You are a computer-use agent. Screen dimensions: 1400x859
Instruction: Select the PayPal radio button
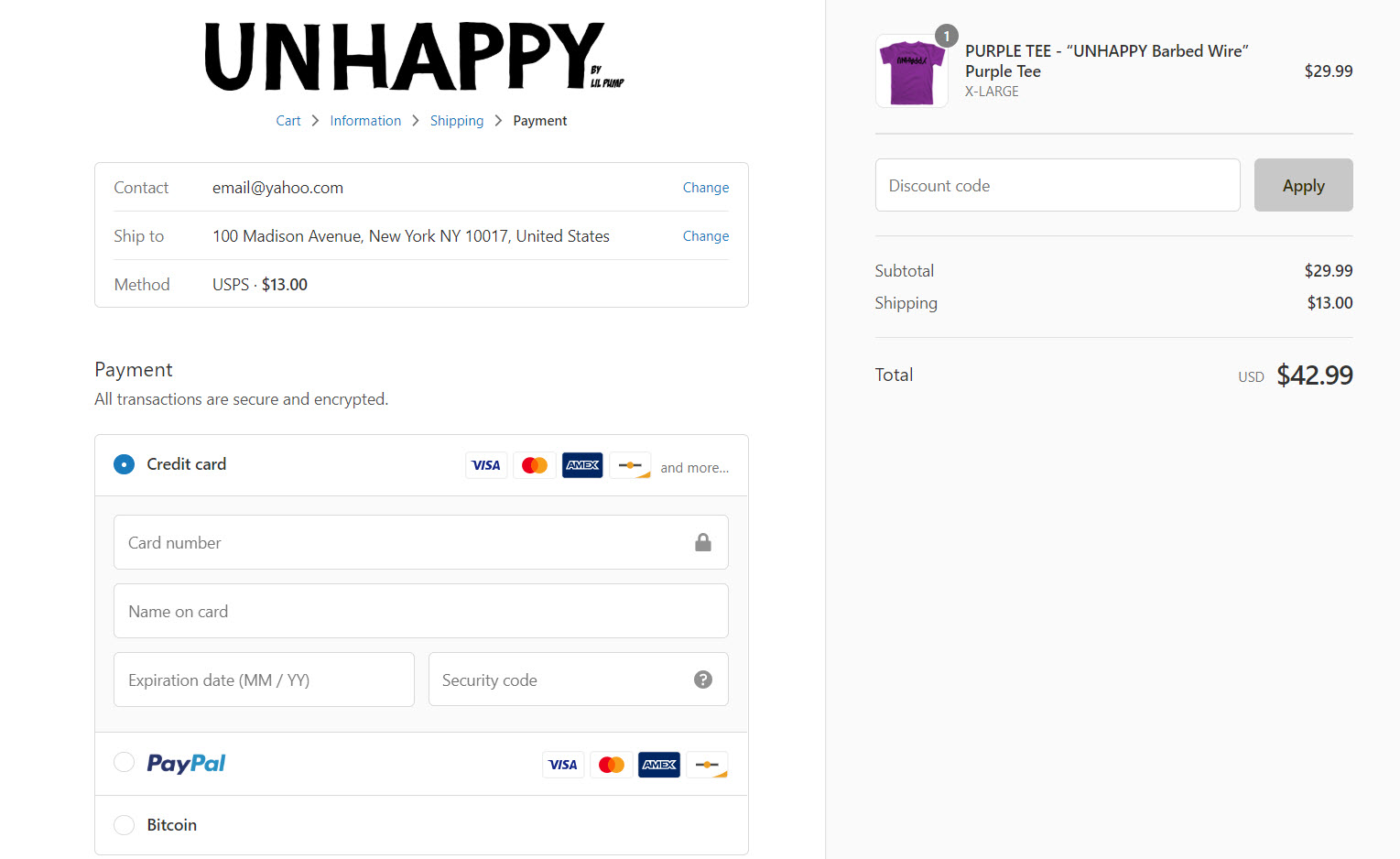[x=124, y=763]
